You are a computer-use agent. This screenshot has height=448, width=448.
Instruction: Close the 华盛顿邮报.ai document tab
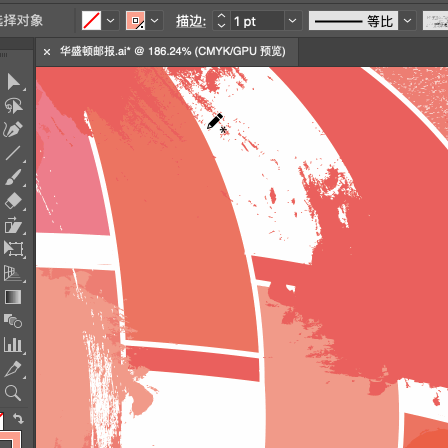click(x=47, y=52)
